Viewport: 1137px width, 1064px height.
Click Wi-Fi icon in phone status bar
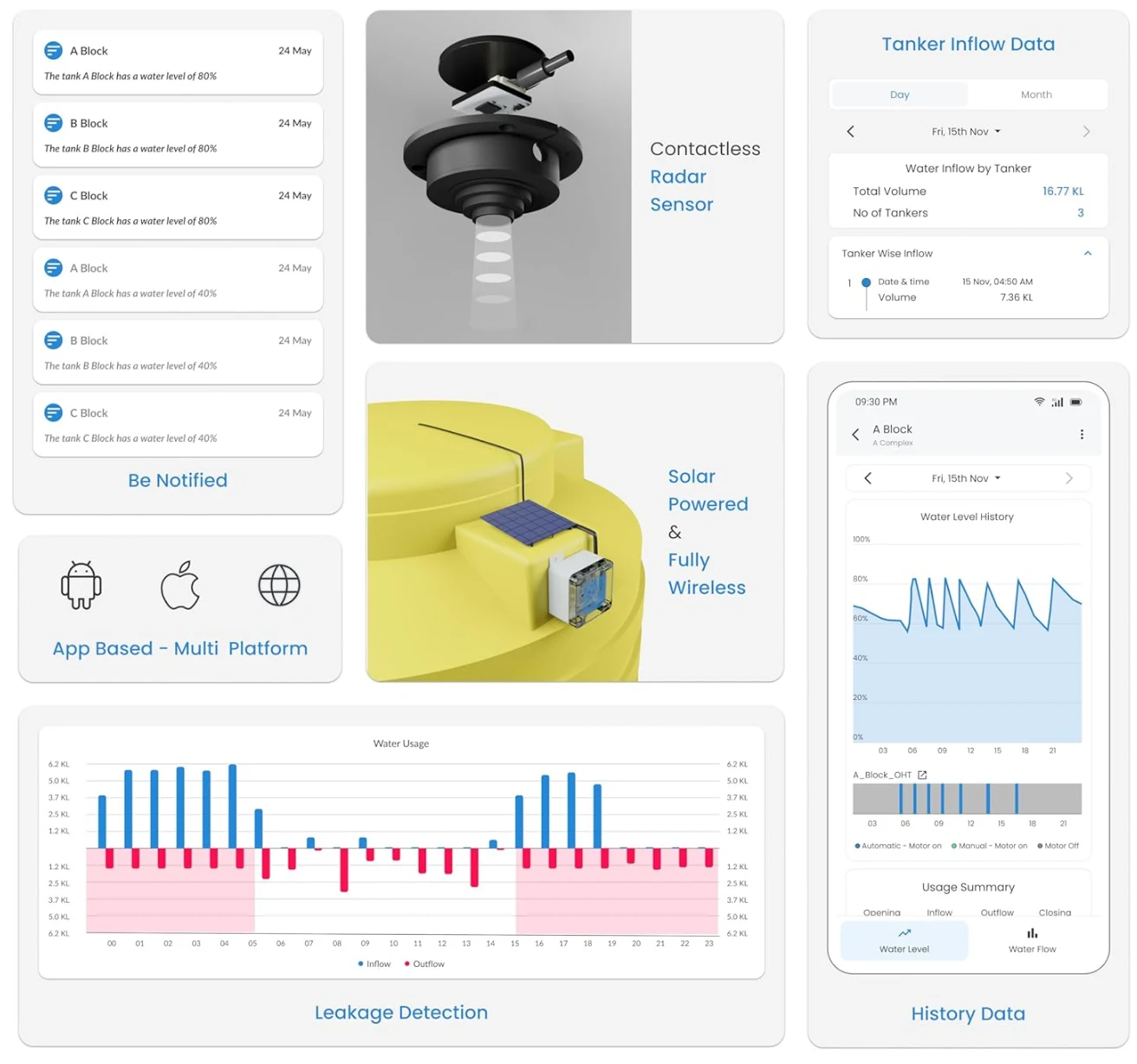(1039, 402)
